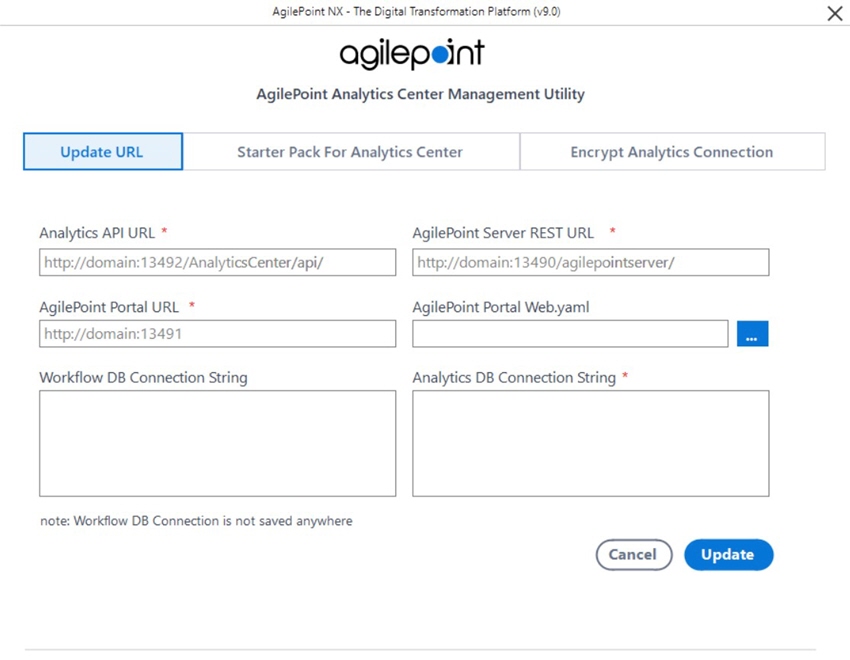
Task: Click the AgilePoint Portal Web.yaml label
Action: [x=501, y=307]
